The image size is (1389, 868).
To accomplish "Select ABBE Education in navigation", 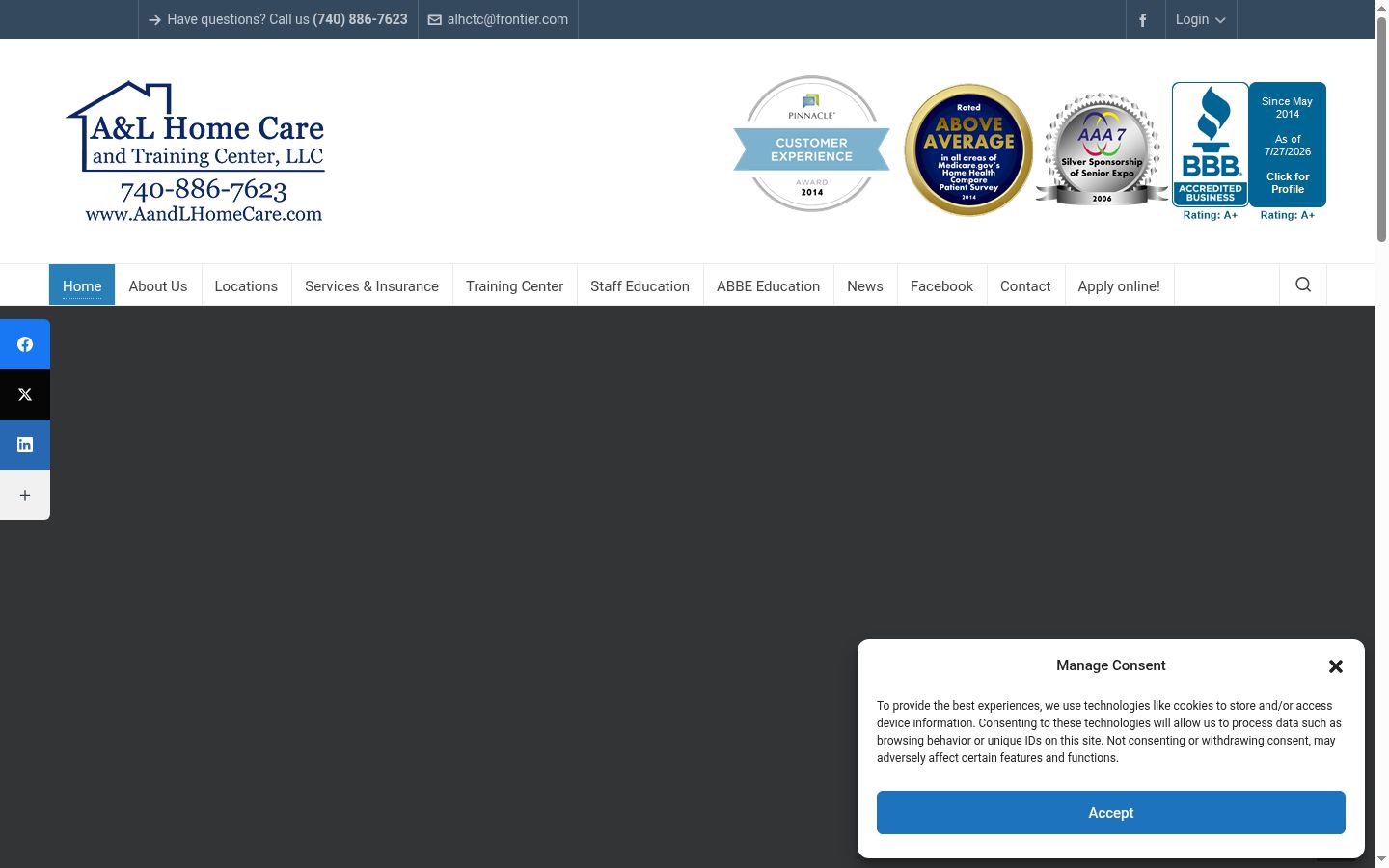I will coord(768,285).
